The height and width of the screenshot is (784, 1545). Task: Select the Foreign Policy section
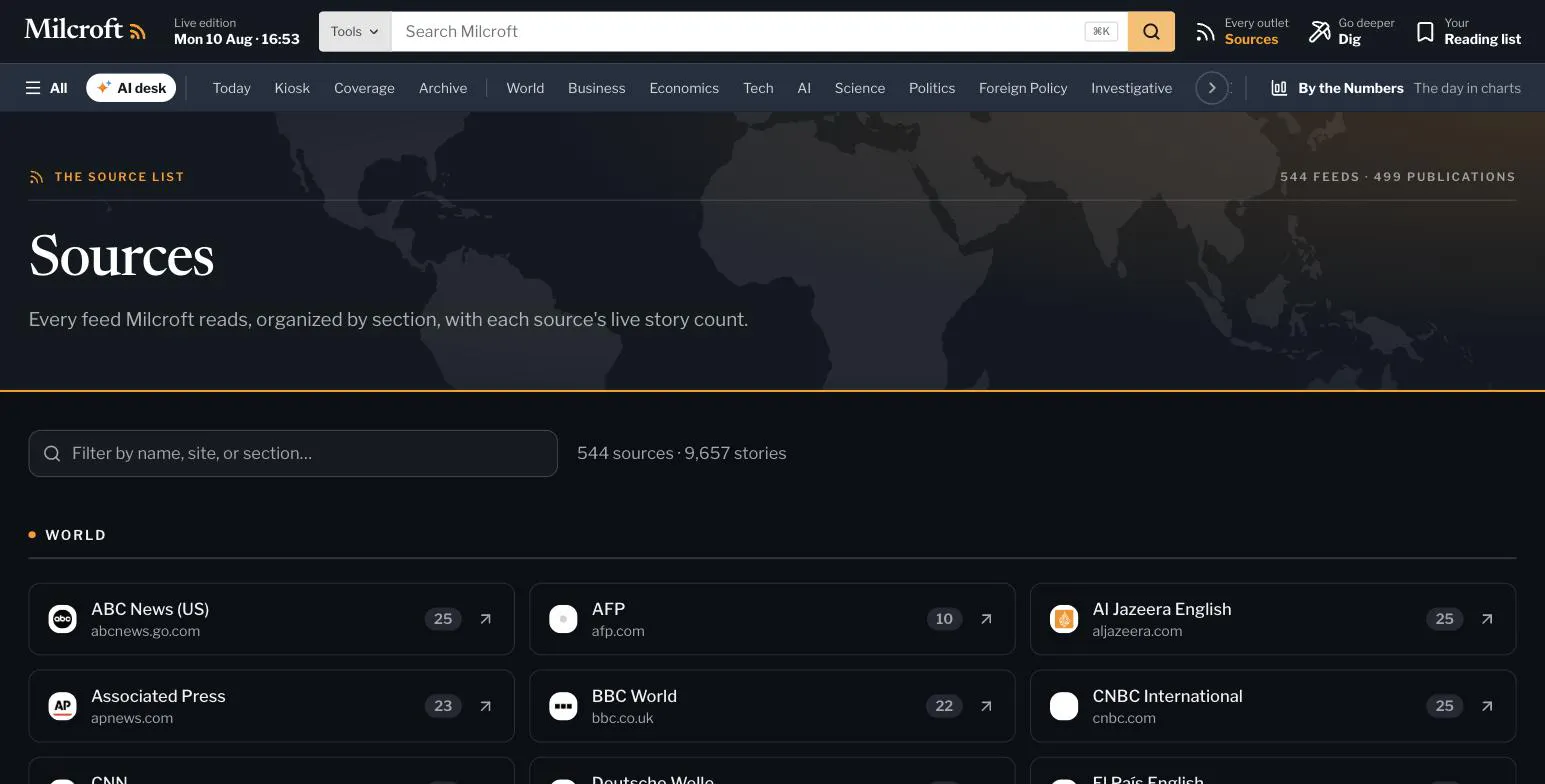[1023, 88]
